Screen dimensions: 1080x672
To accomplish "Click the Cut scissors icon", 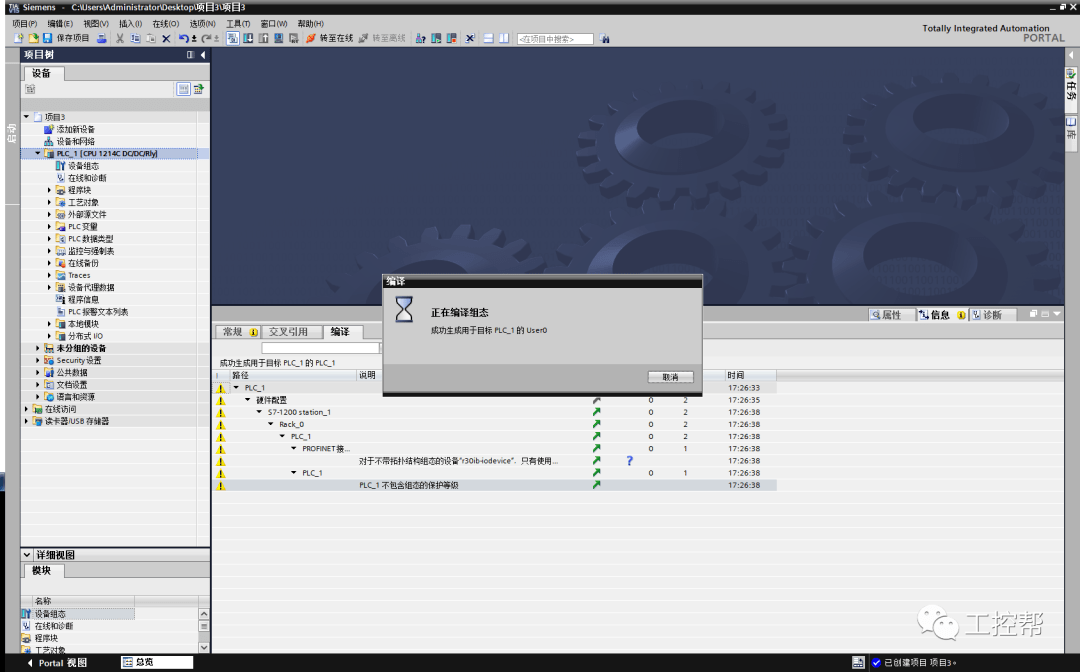I will pos(120,39).
